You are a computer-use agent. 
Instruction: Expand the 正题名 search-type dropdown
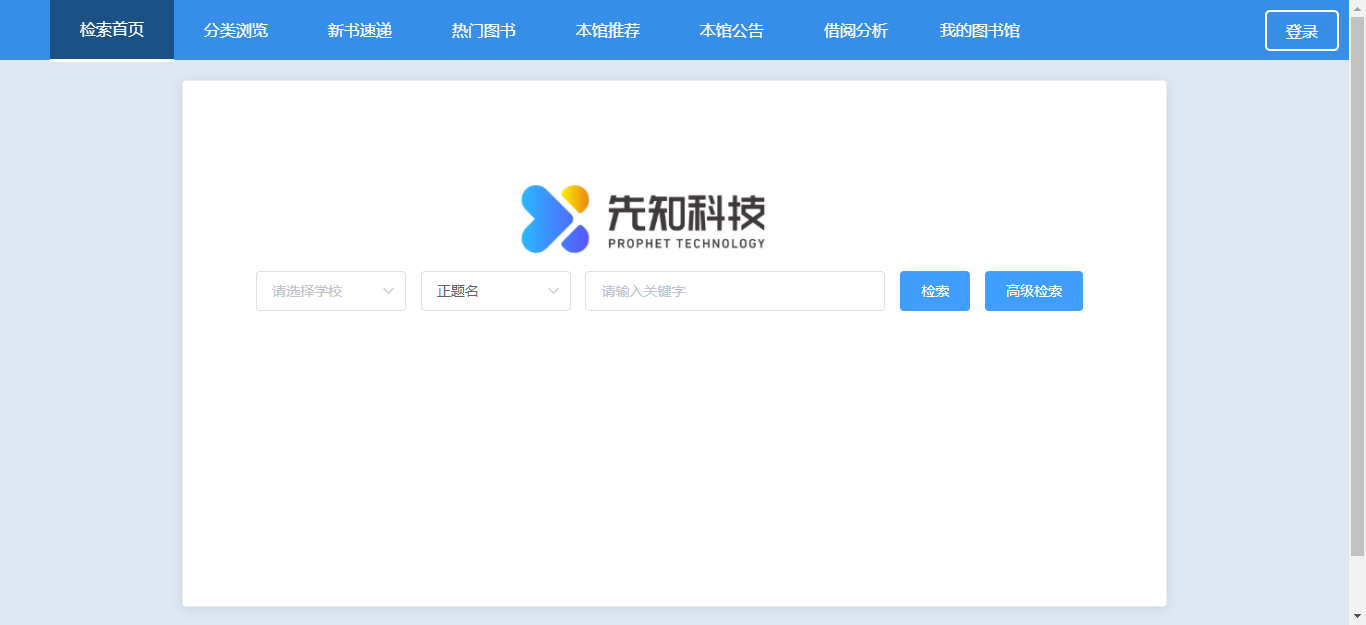click(496, 291)
